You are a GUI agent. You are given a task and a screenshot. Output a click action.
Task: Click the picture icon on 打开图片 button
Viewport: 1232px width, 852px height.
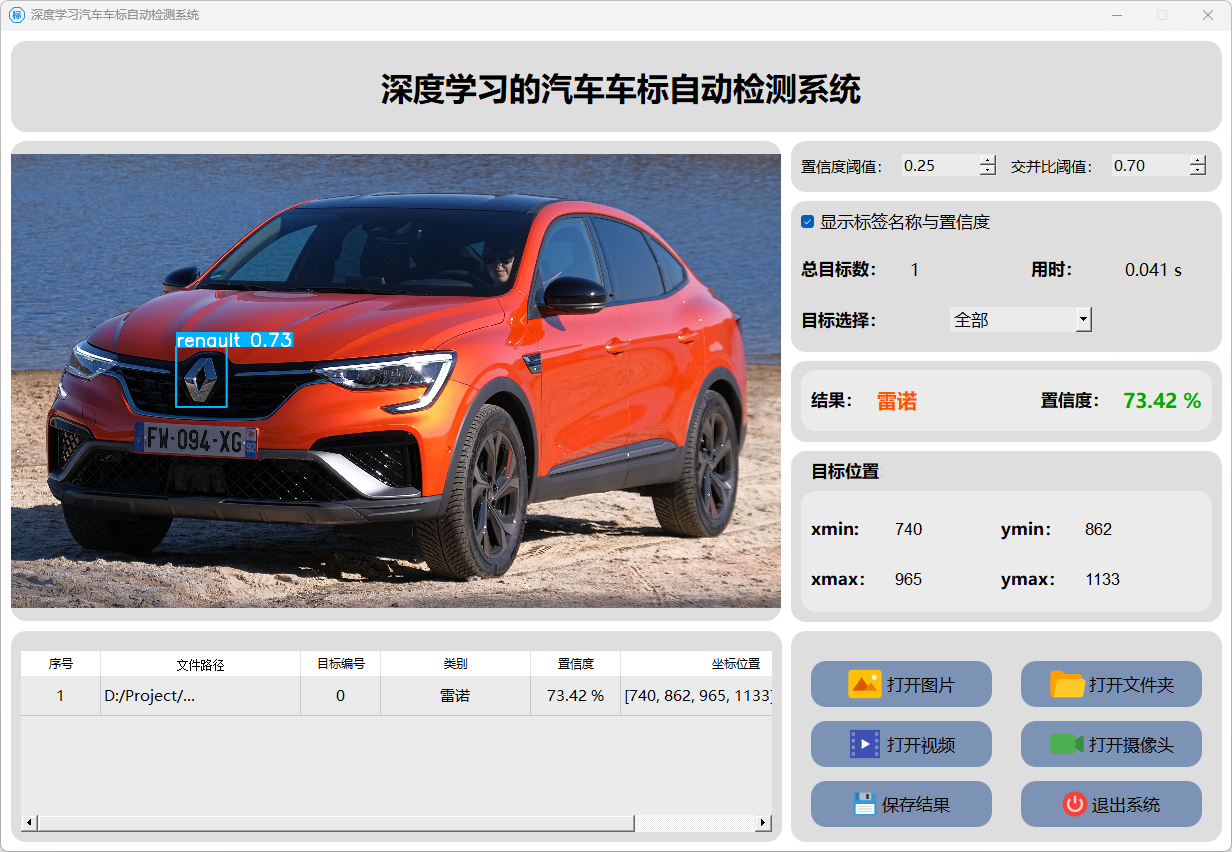click(864, 684)
